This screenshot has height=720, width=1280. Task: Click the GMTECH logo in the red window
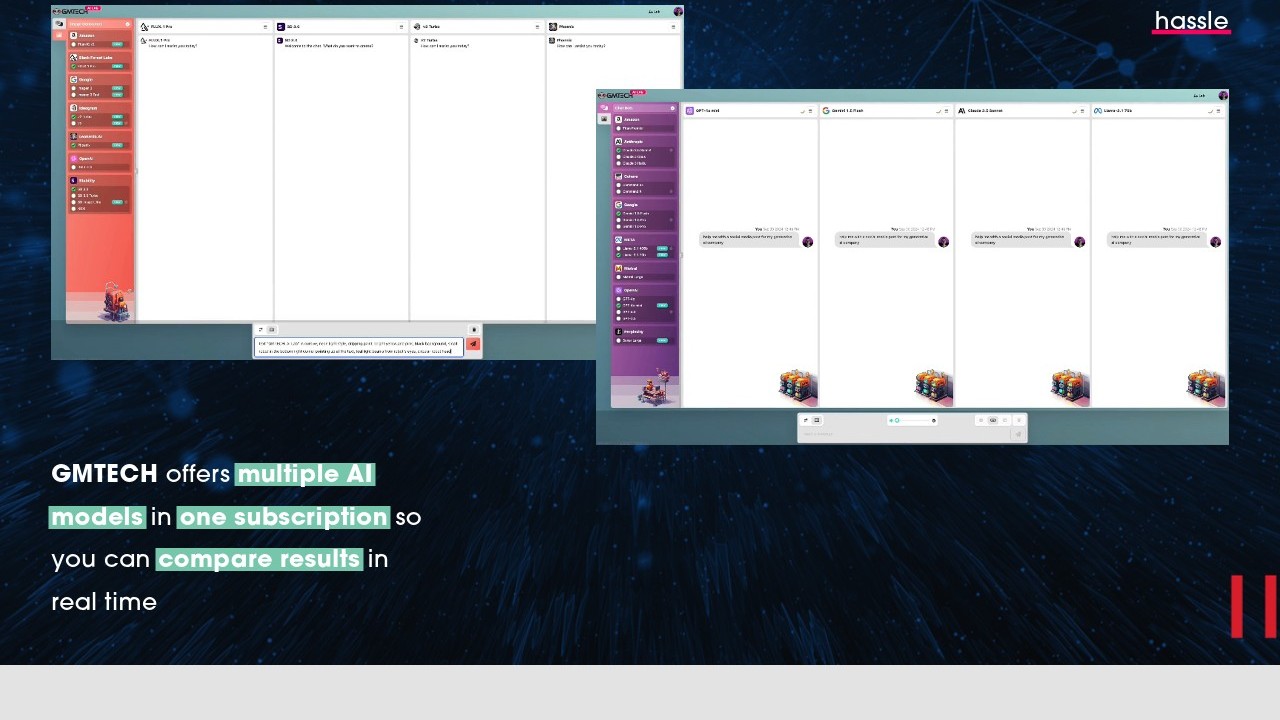click(x=68, y=12)
